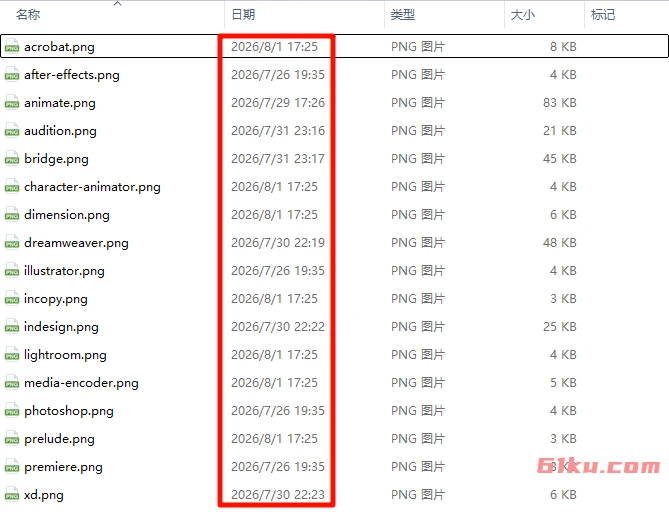Select the file name character-animator.png

[92, 187]
